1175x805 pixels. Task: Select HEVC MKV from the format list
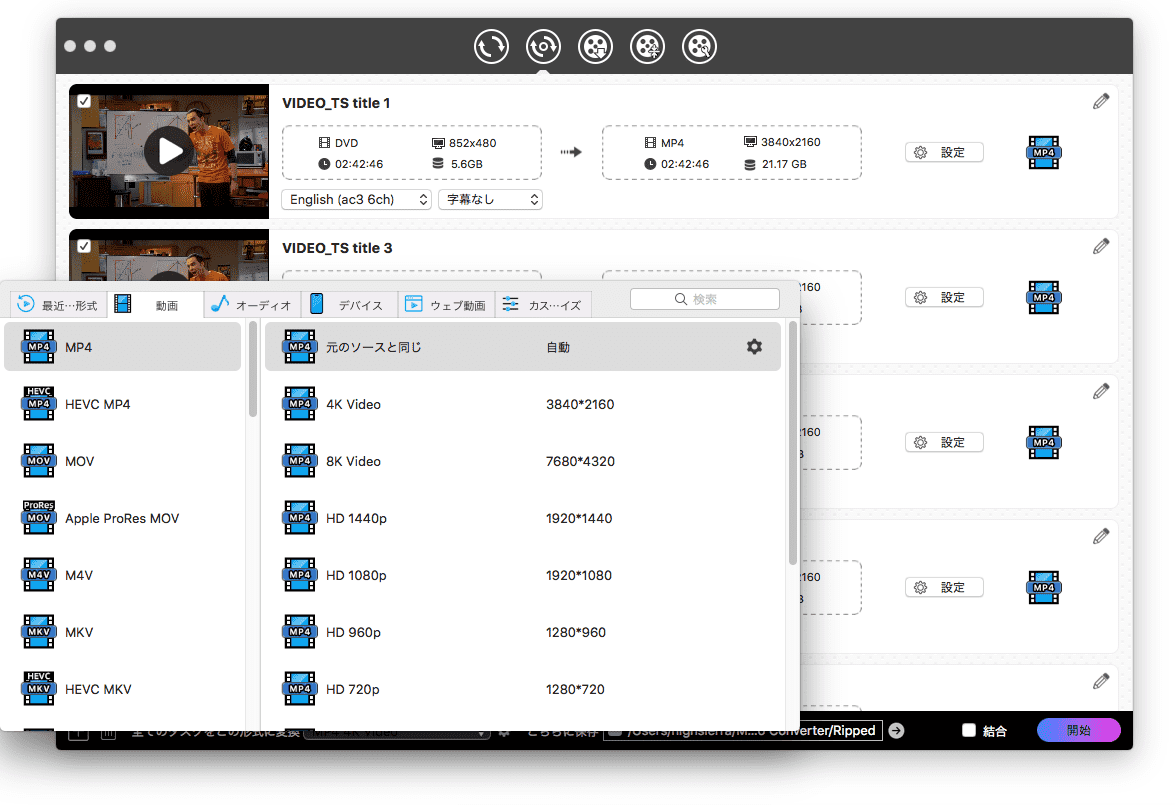pyautogui.click(x=98, y=689)
